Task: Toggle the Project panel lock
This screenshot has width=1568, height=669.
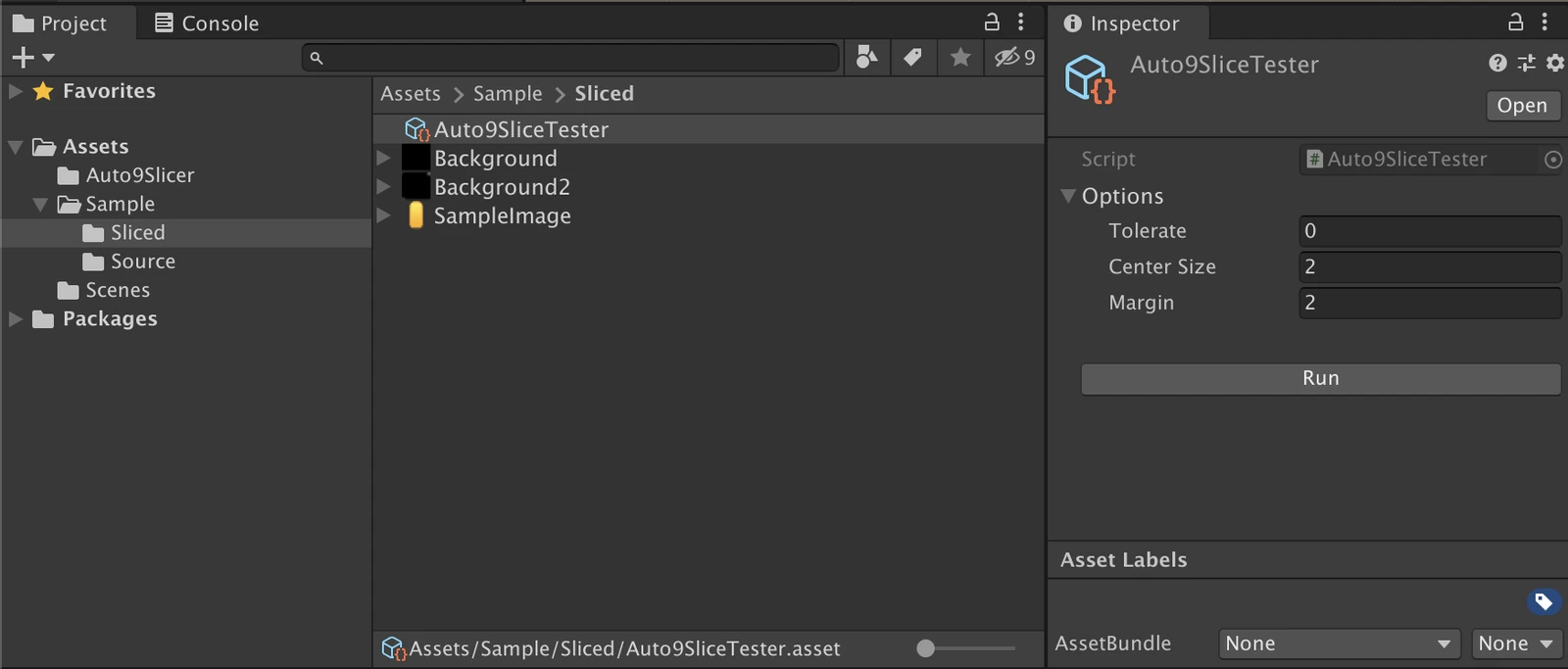Action: [992, 22]
